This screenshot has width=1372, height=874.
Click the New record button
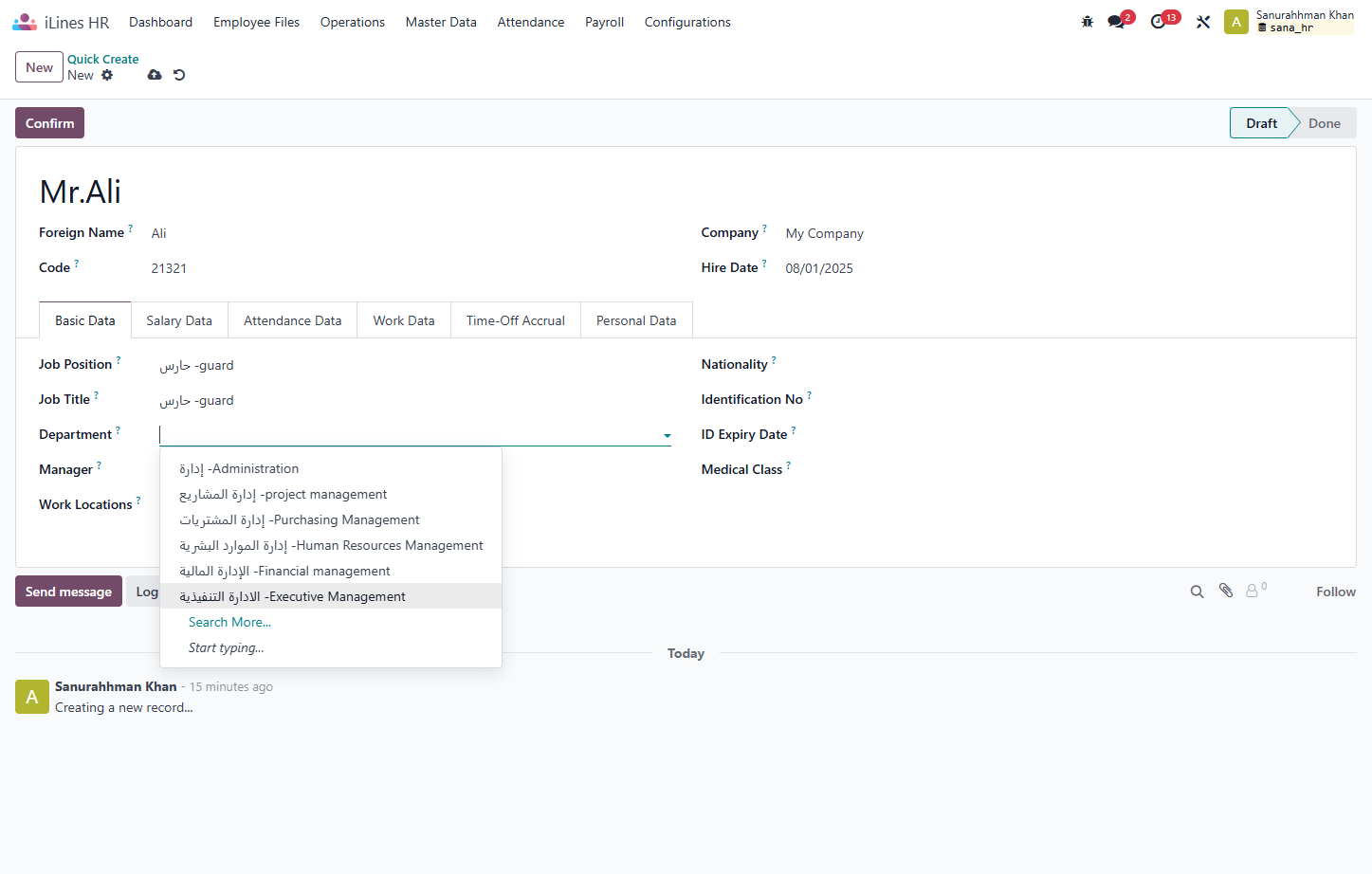[39, 67]
